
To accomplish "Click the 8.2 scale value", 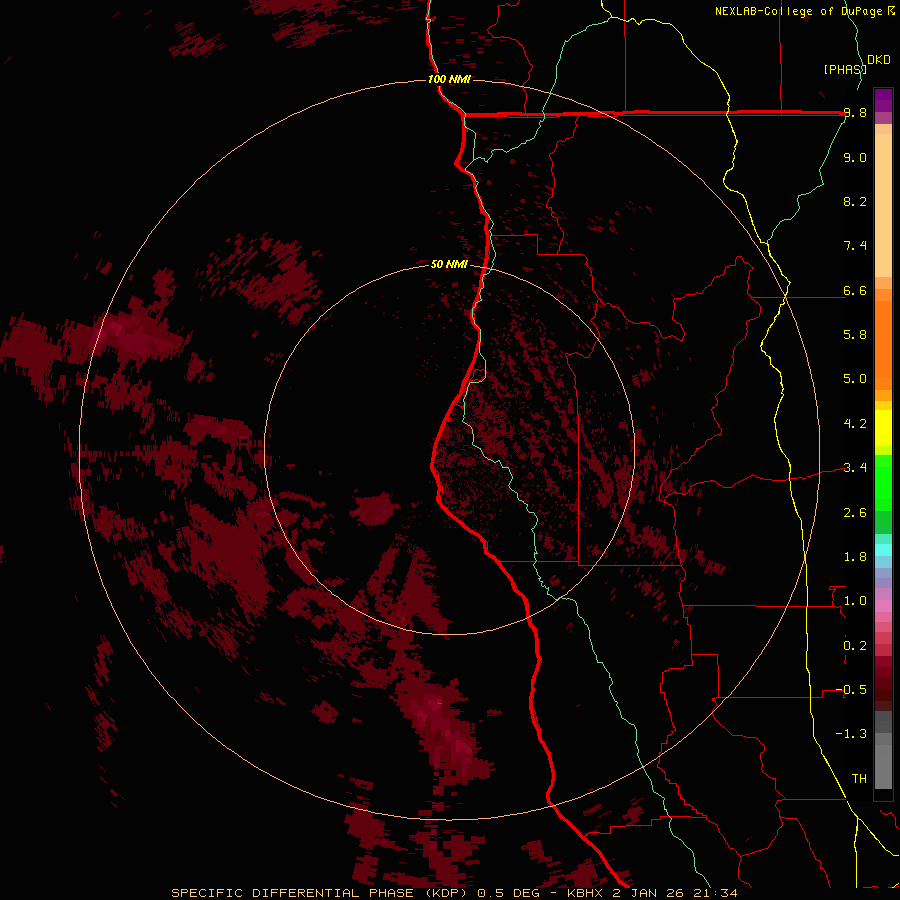I will click(855, 201).
